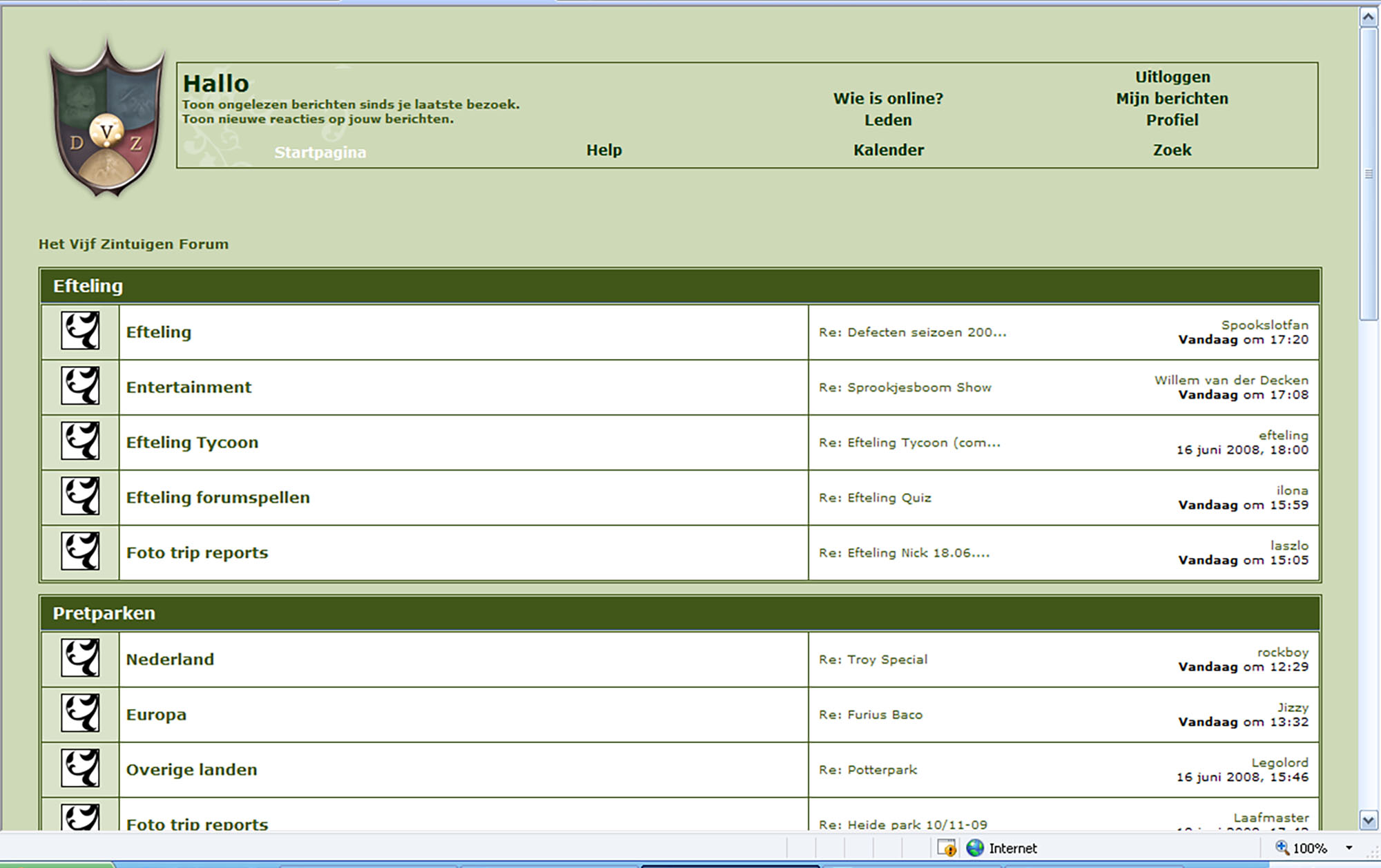The height and width of the screenshot is (868, 1381).
Task: Open the Help menu item
Action: 604,150
